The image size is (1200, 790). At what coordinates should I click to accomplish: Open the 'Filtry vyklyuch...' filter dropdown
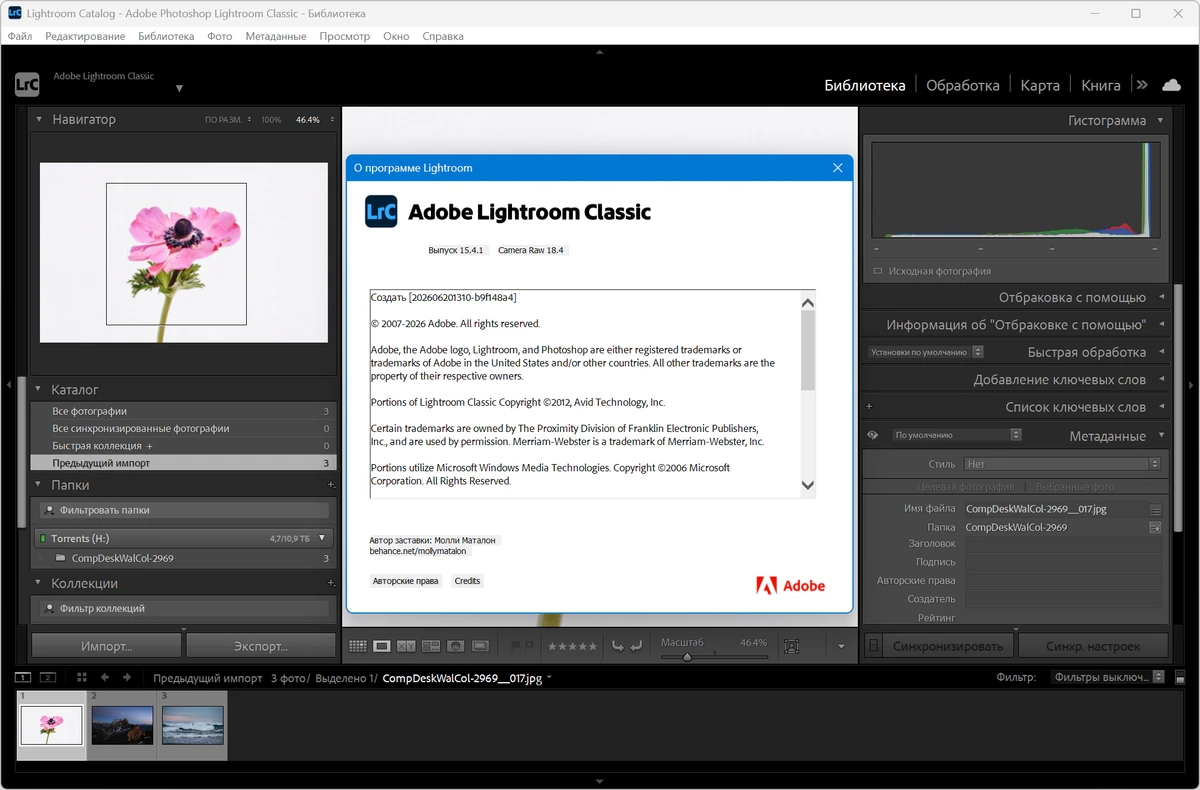[1108, 677]
